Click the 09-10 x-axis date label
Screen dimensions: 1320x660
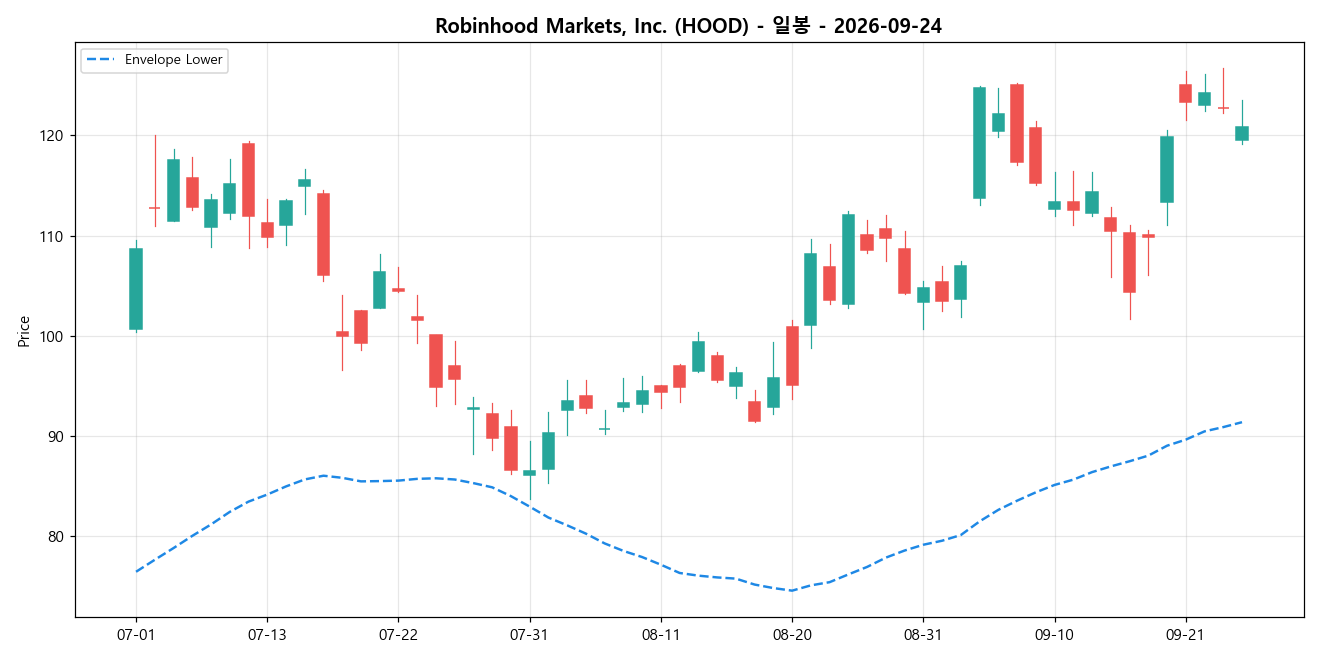(x=1054, y=635)
